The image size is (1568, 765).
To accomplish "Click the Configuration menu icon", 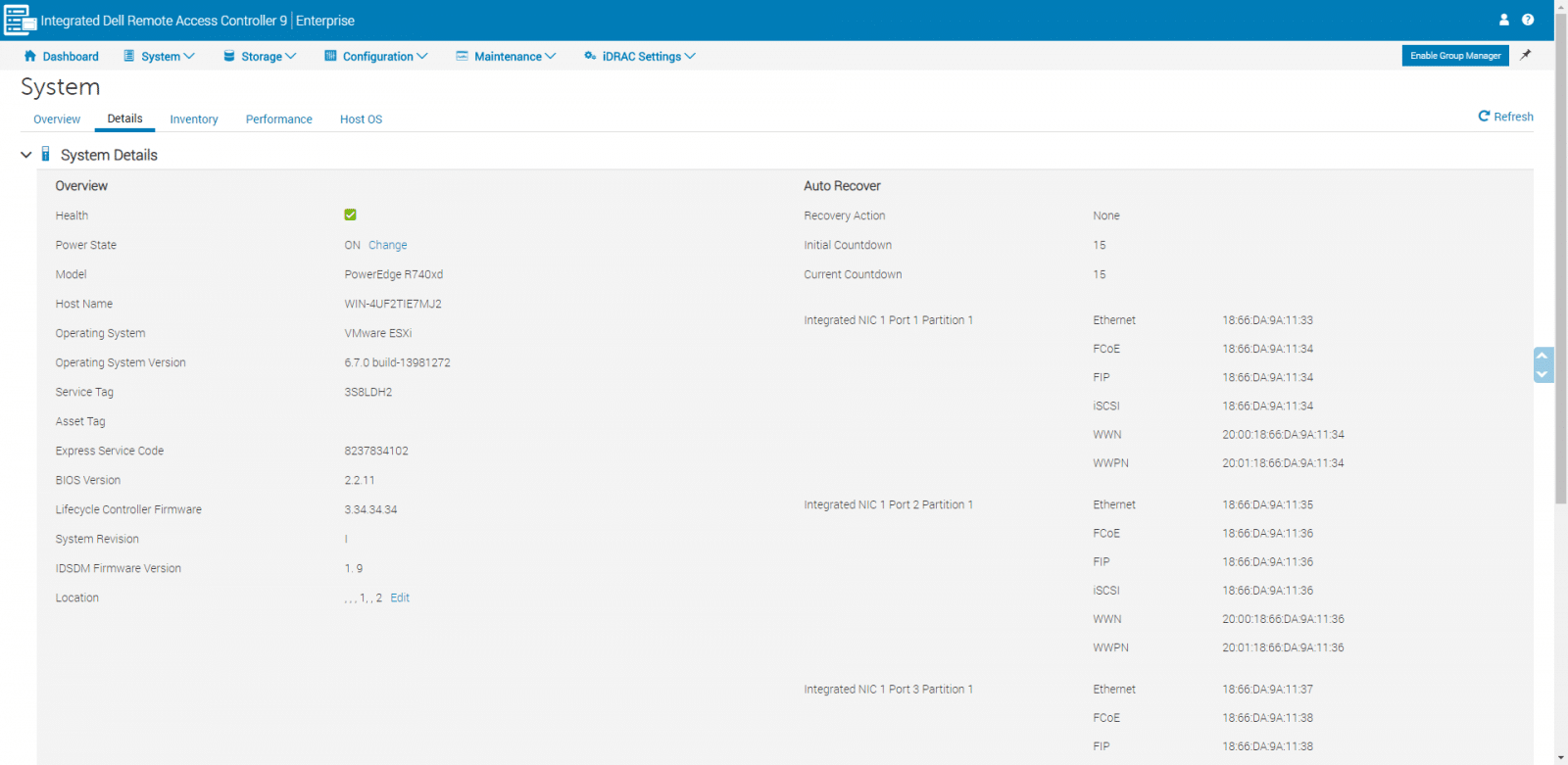I will pyautogui.click(x=330, y=56).
